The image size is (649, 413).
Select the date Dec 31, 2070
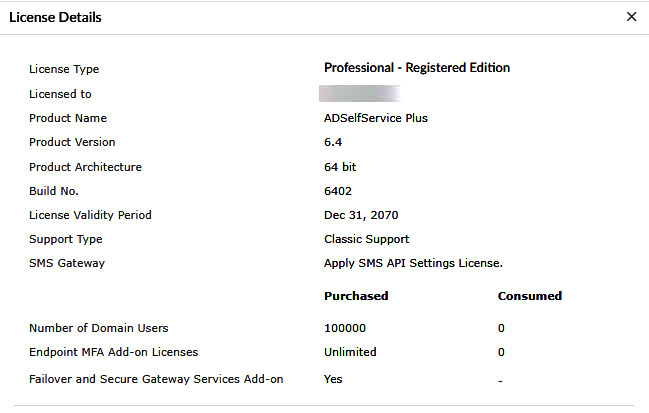pyautogui.click(x=361, y=215)
